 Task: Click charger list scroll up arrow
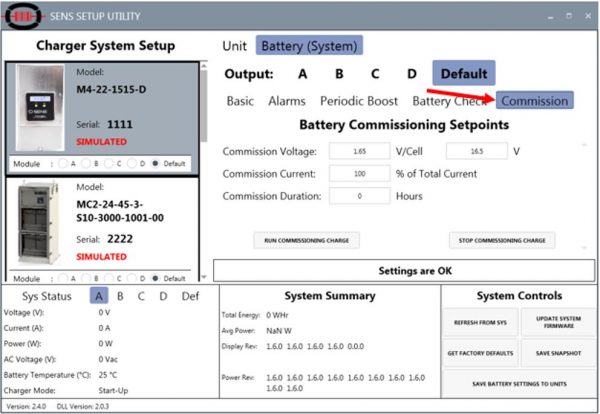[x=204, y=66]
